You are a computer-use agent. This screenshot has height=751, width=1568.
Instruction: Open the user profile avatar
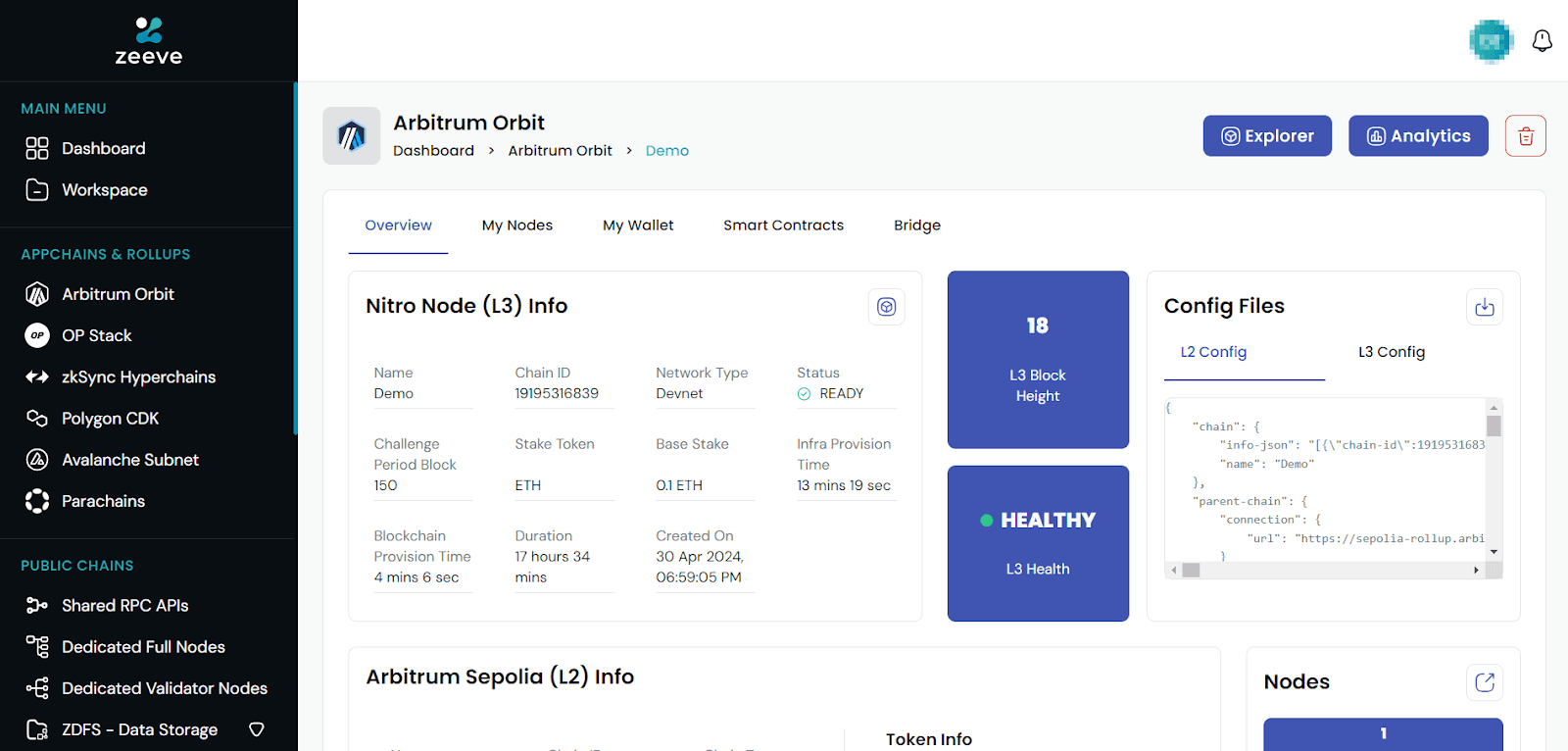(x=1492, y=41)
